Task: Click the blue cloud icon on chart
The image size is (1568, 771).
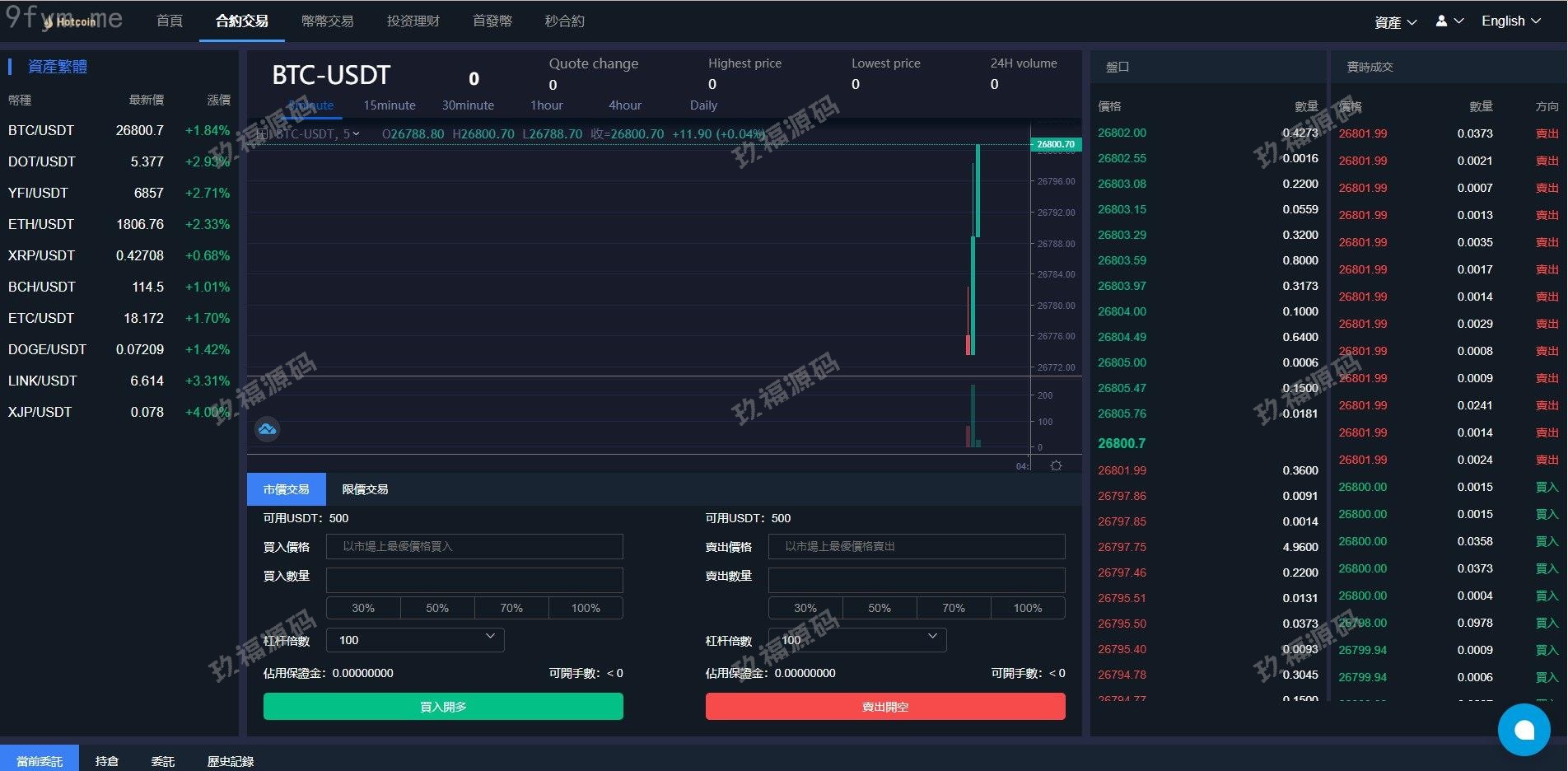Action: [267, 429]
